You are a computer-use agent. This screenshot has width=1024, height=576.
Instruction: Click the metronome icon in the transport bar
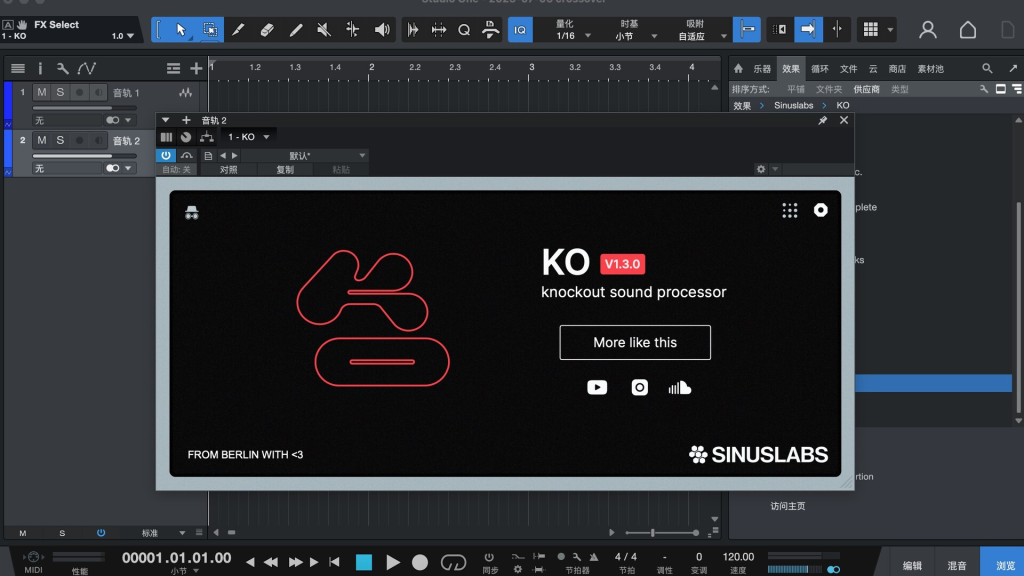tap(595, 557)
